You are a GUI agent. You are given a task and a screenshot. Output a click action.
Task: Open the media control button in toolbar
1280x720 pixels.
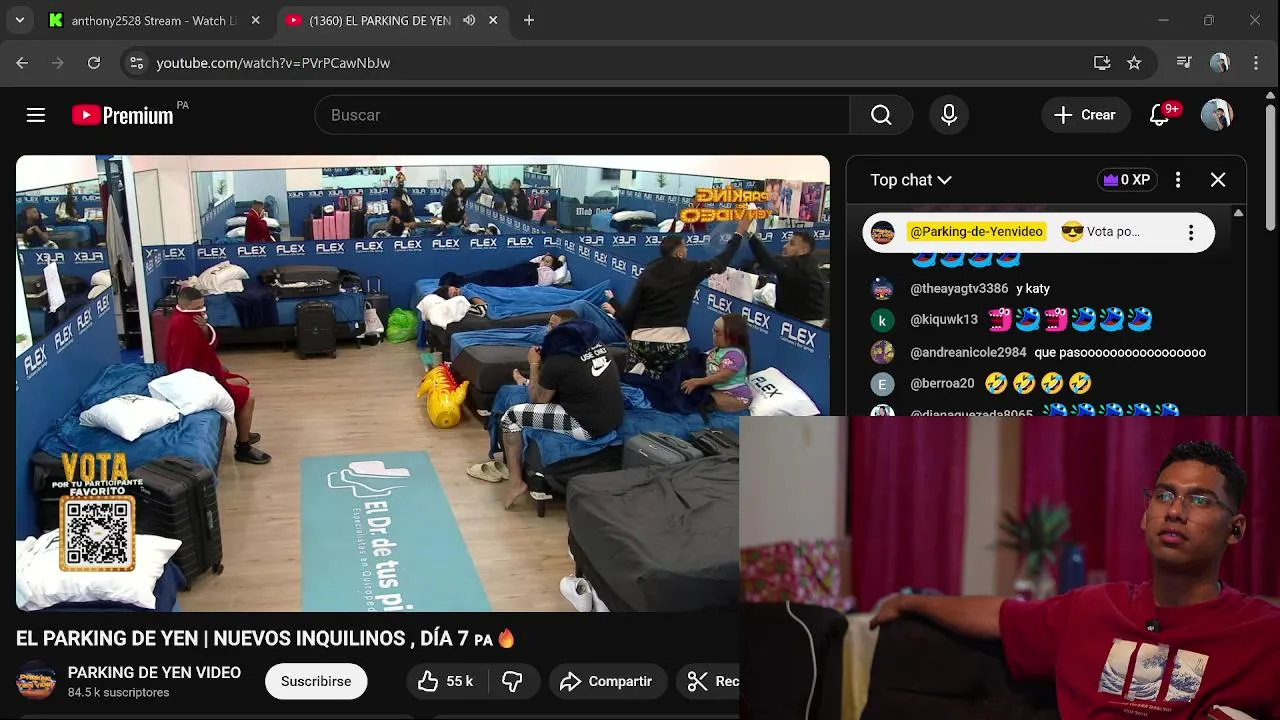coord(1184,62)
